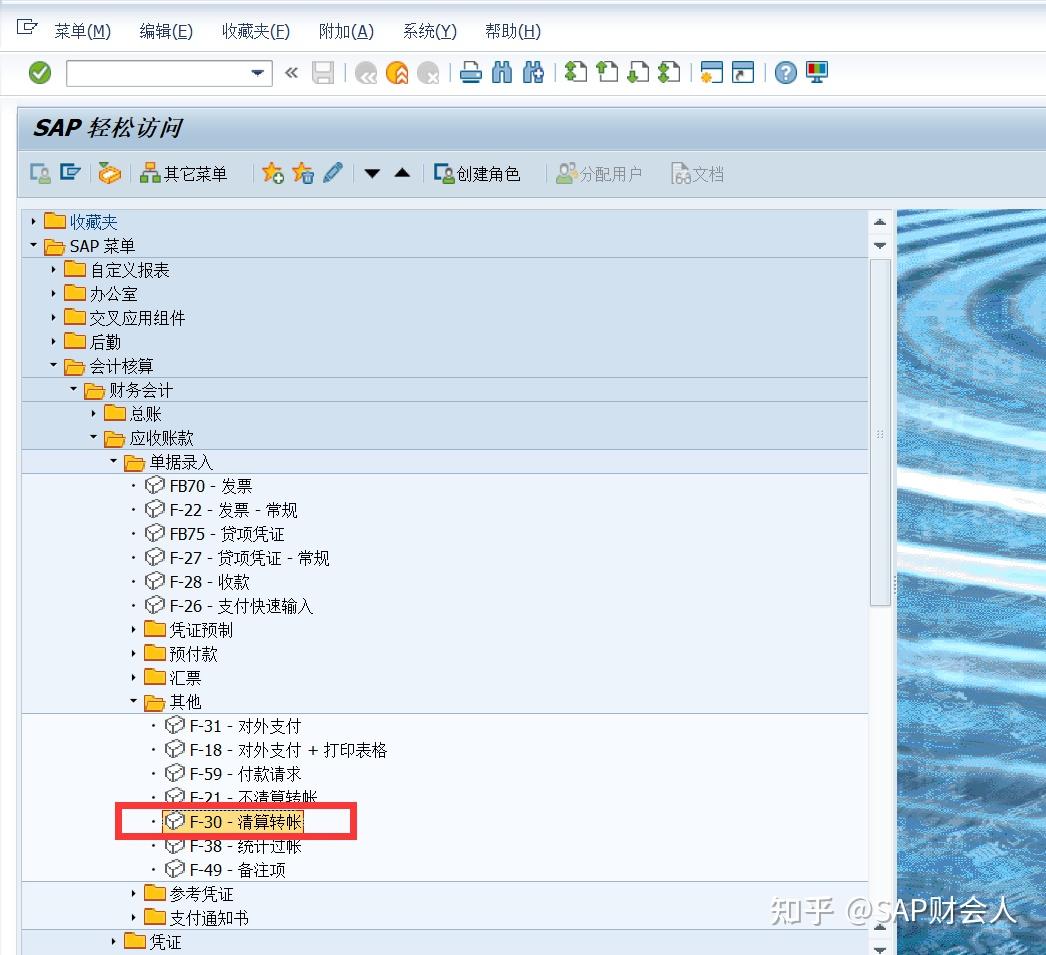This screenshot has height=955, width=1046.
Task: Click the Save (diskette) icon
Action: (323, 72)
